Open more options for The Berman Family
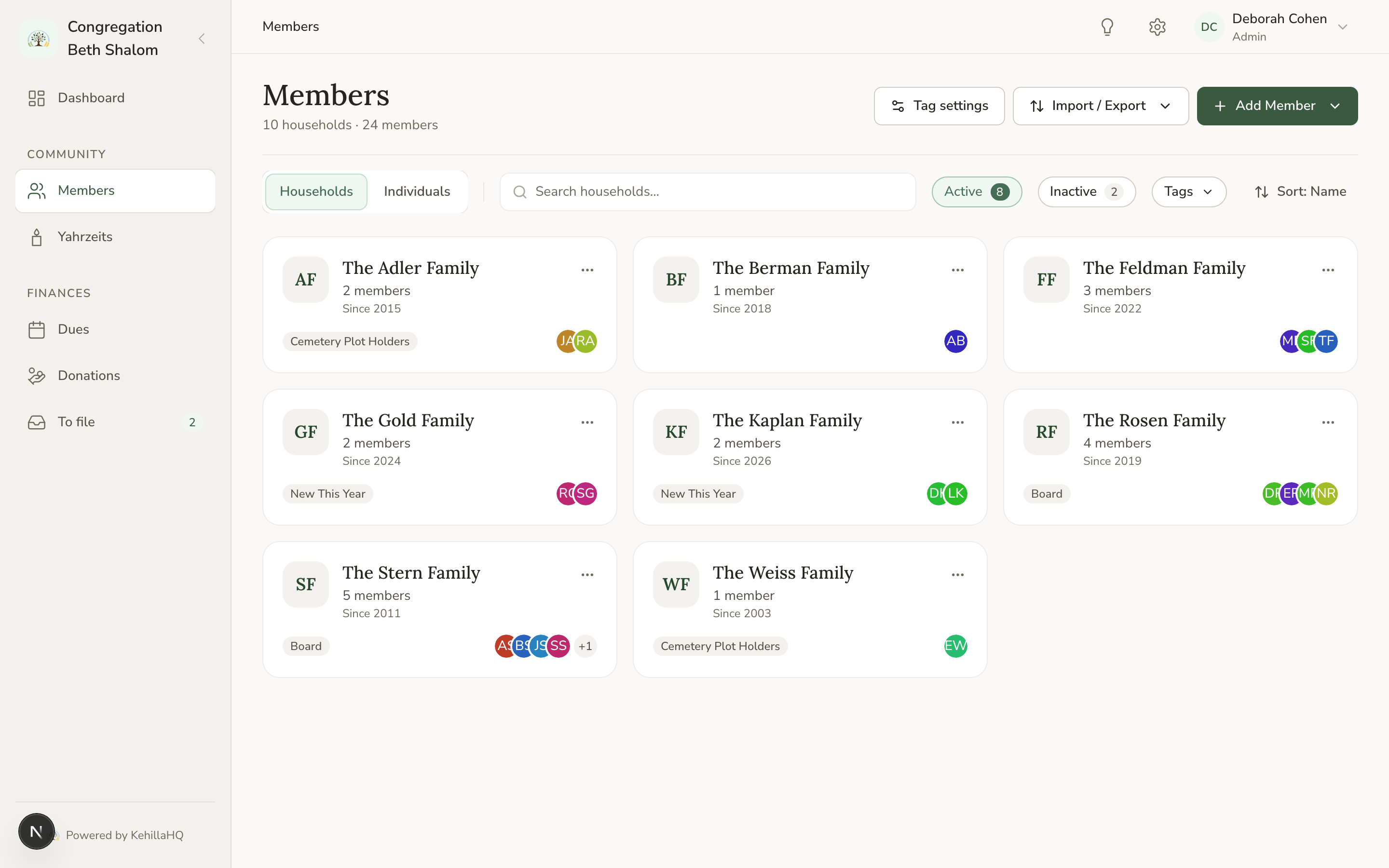Image resolution: width=1389 pixels, height=868 pixels. point(957,270)
